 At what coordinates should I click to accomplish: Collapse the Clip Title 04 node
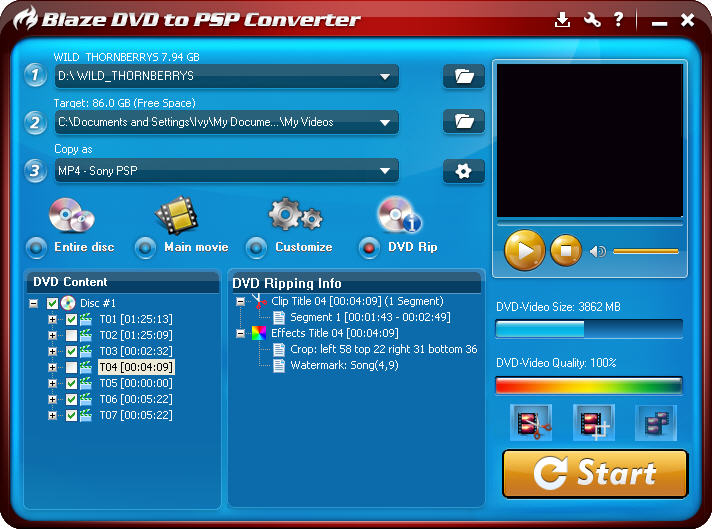240,301
